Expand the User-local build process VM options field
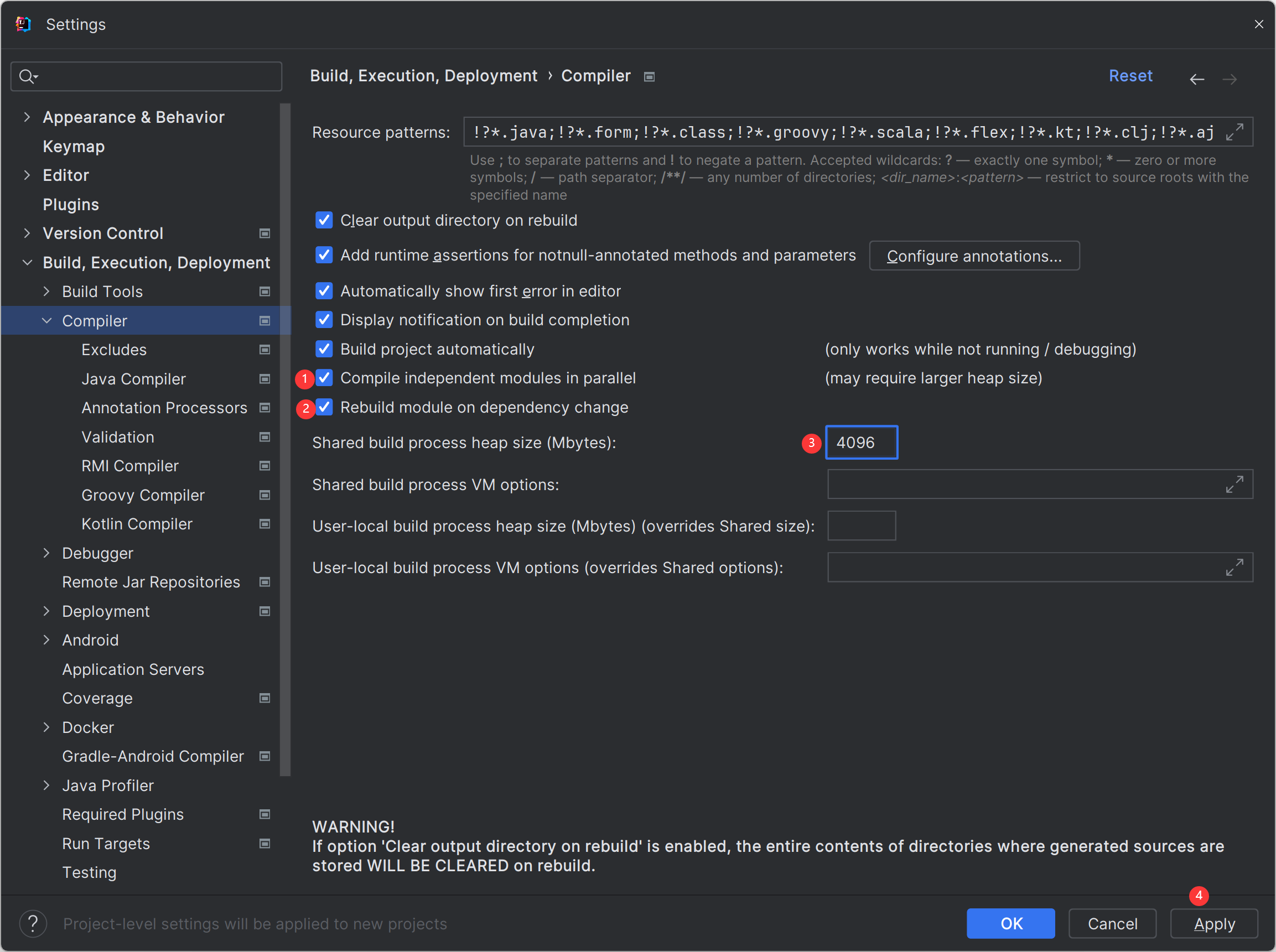Image resolution: width=1276 pixels, height=952 pixels. click(x=1234, y=567)
